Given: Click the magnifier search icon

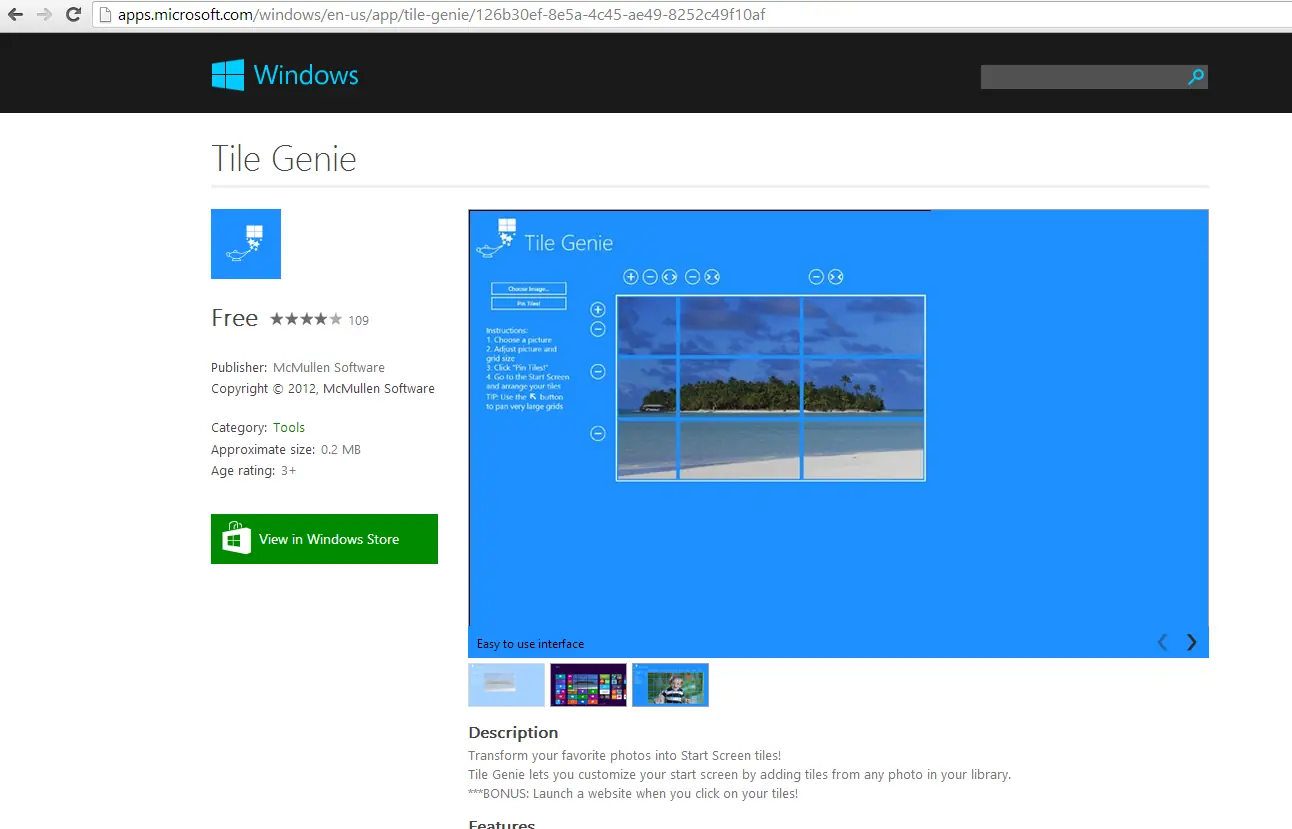Looking at the screenshot, I should (x=1196, y=77).
